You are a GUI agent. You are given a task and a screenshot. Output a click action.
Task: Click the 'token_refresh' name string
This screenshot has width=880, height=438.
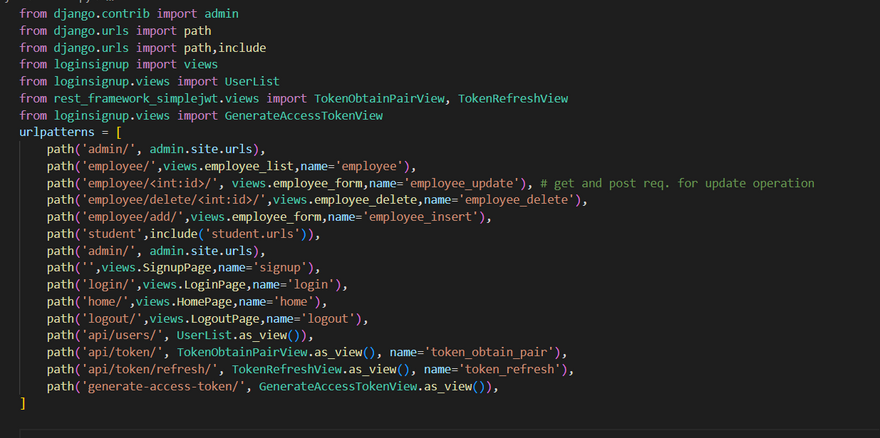pyautogui.click(x=510, y=370)
